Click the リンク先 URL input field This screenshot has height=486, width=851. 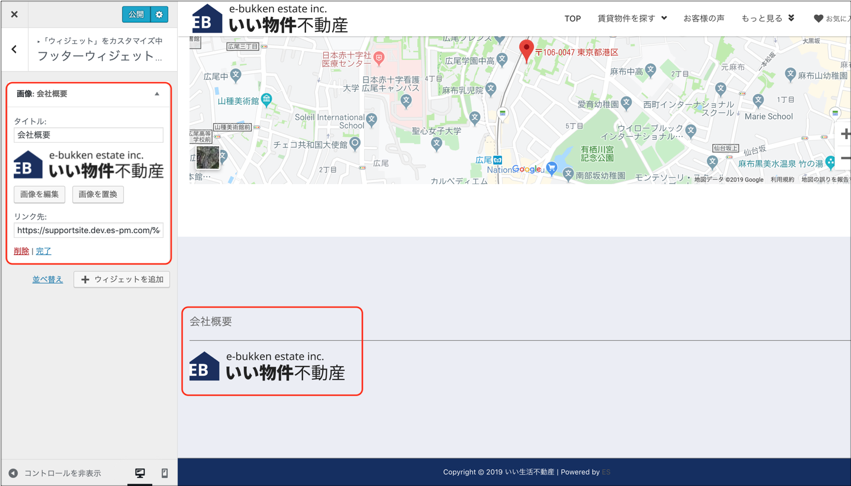coord(89,230)
